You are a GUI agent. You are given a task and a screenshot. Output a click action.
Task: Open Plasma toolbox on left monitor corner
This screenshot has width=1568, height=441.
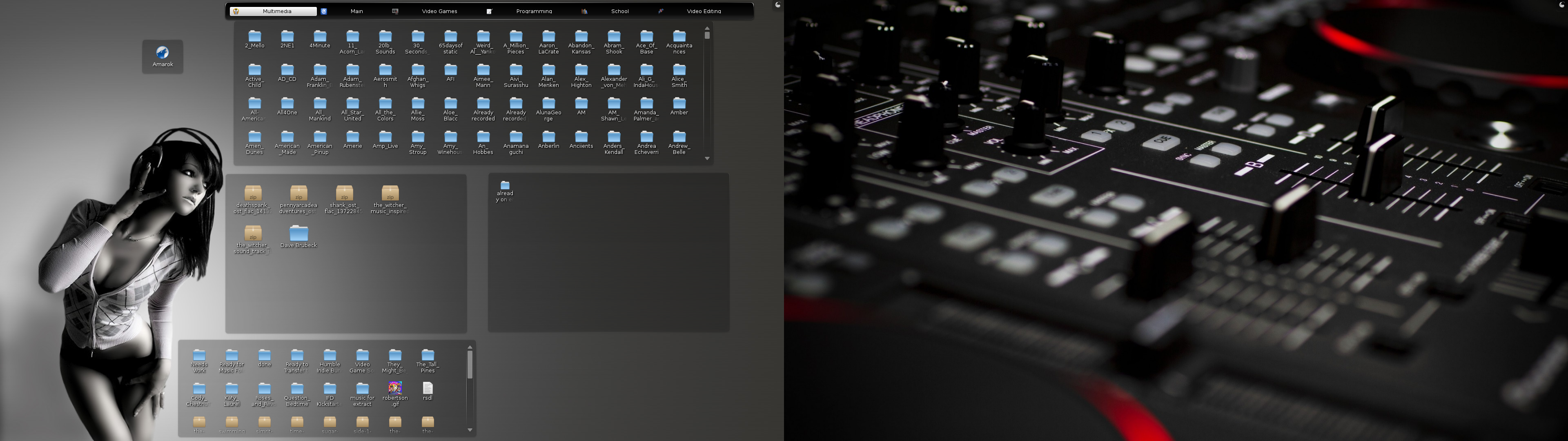(x=777, y=5)
